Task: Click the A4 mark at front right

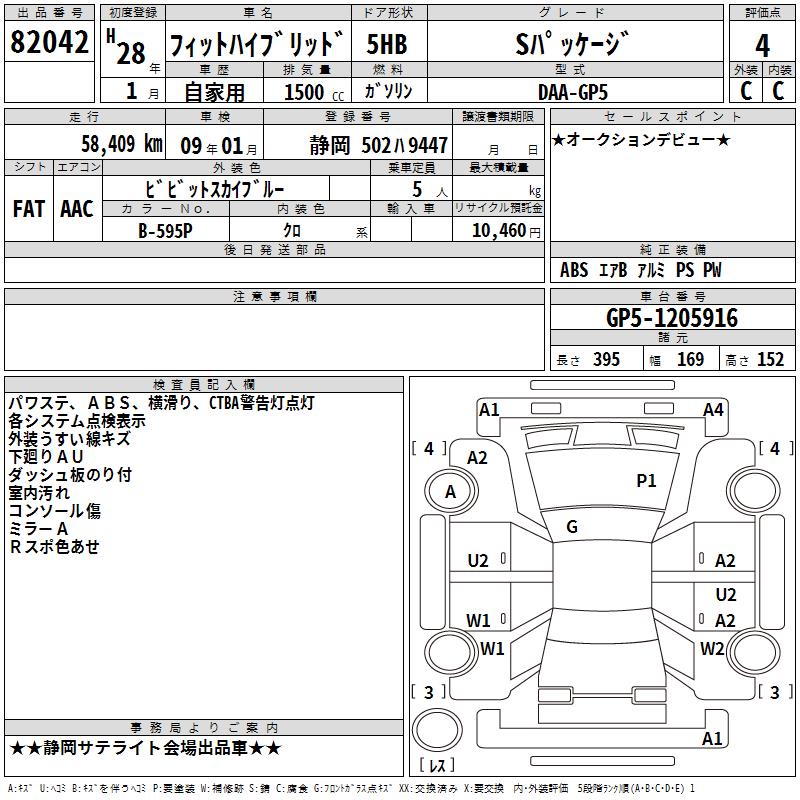Action: click(713, 410)
